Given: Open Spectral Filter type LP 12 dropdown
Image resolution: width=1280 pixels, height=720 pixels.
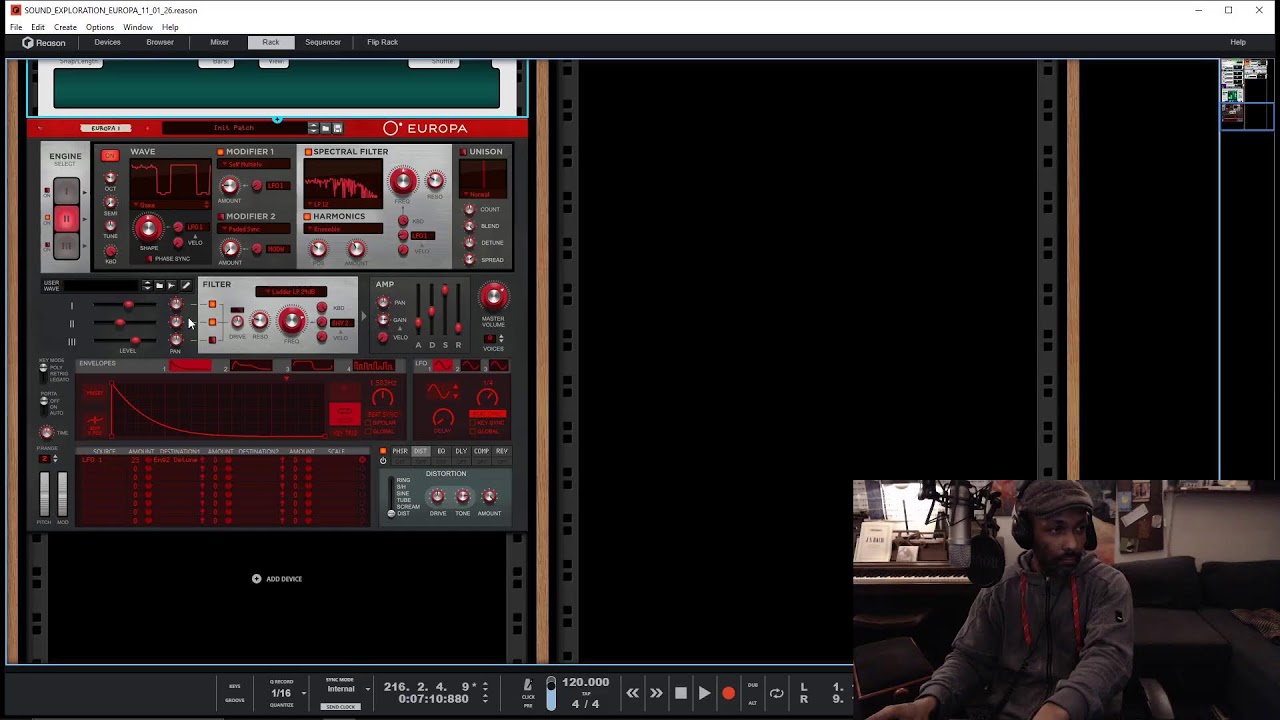Looking at the screenshot, I should pyautogui.click(x=343, y=205).
